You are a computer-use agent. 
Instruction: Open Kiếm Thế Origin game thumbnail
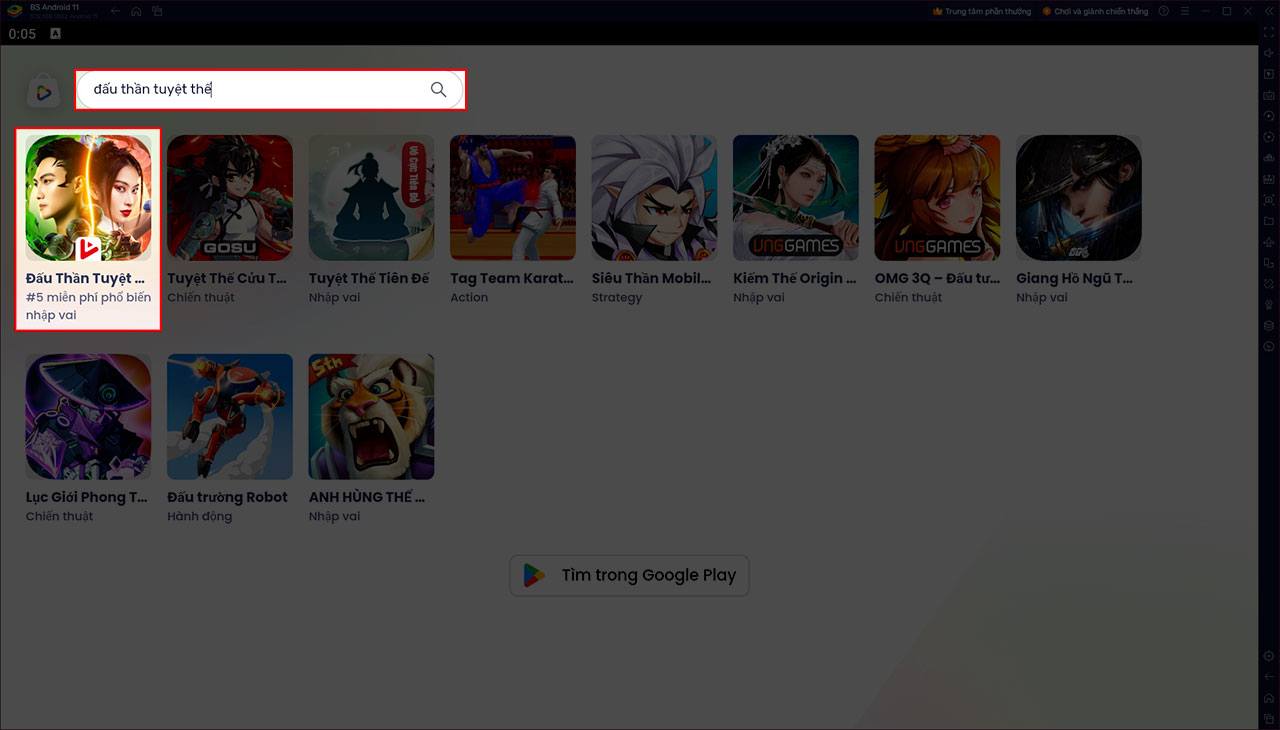click(796, 198)
